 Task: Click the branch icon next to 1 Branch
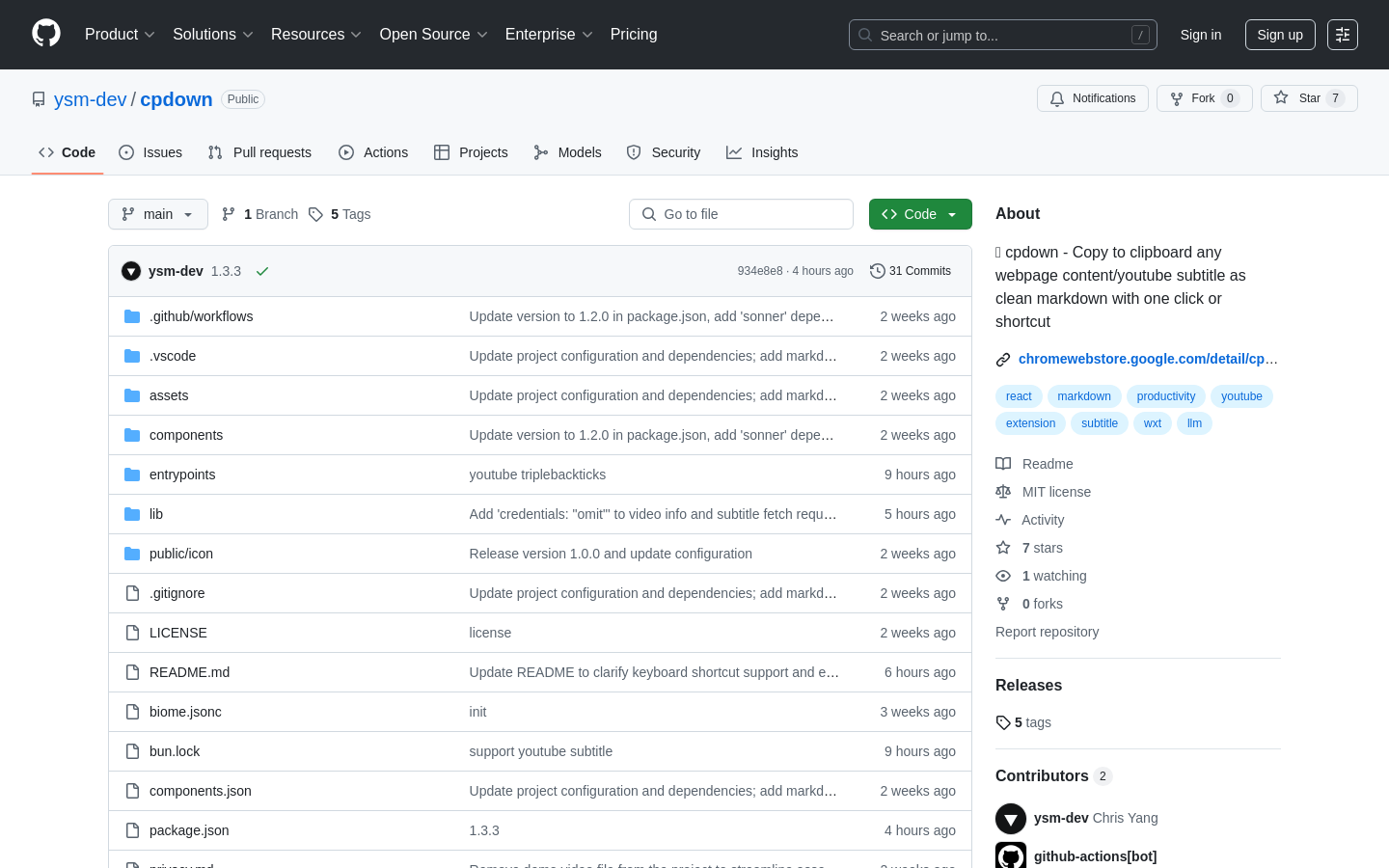tap(229, 214)
